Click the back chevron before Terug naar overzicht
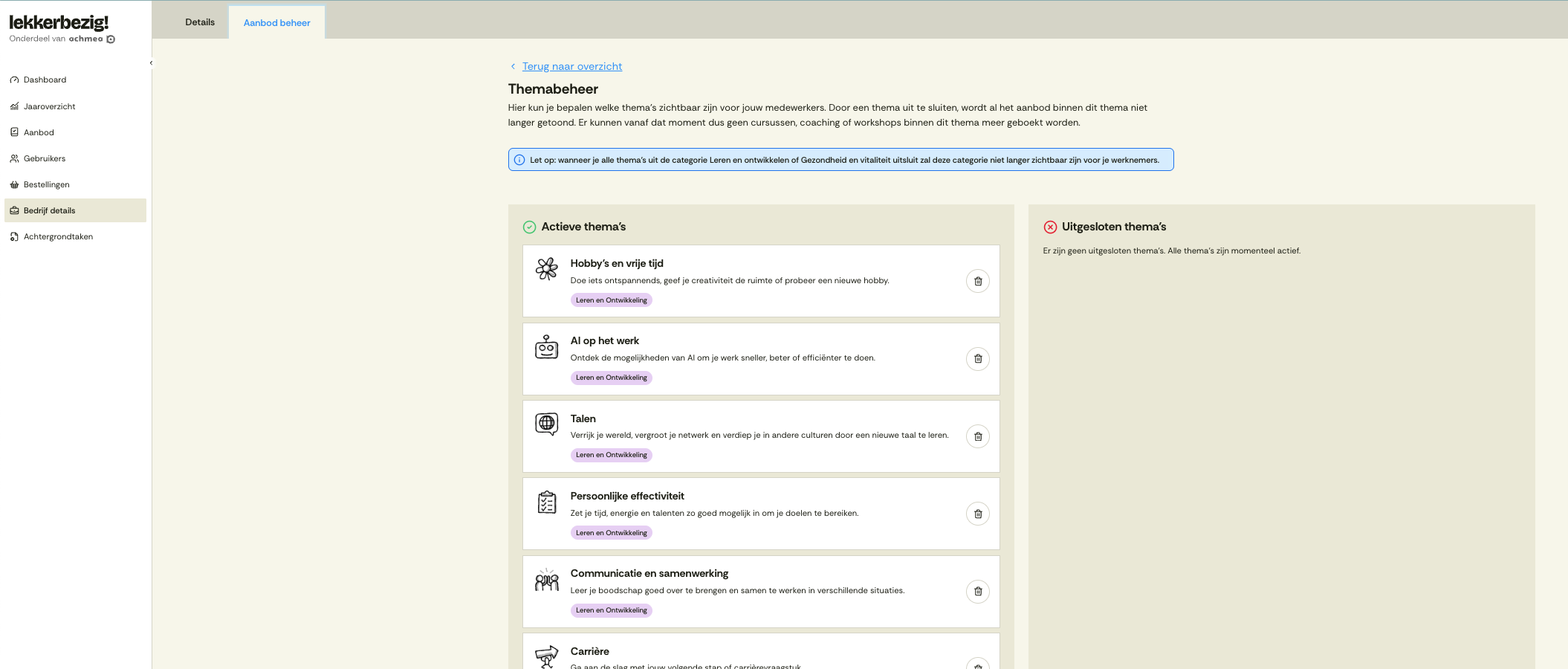Viewport: 1568px width, 669px height. [x=513, y=66]
